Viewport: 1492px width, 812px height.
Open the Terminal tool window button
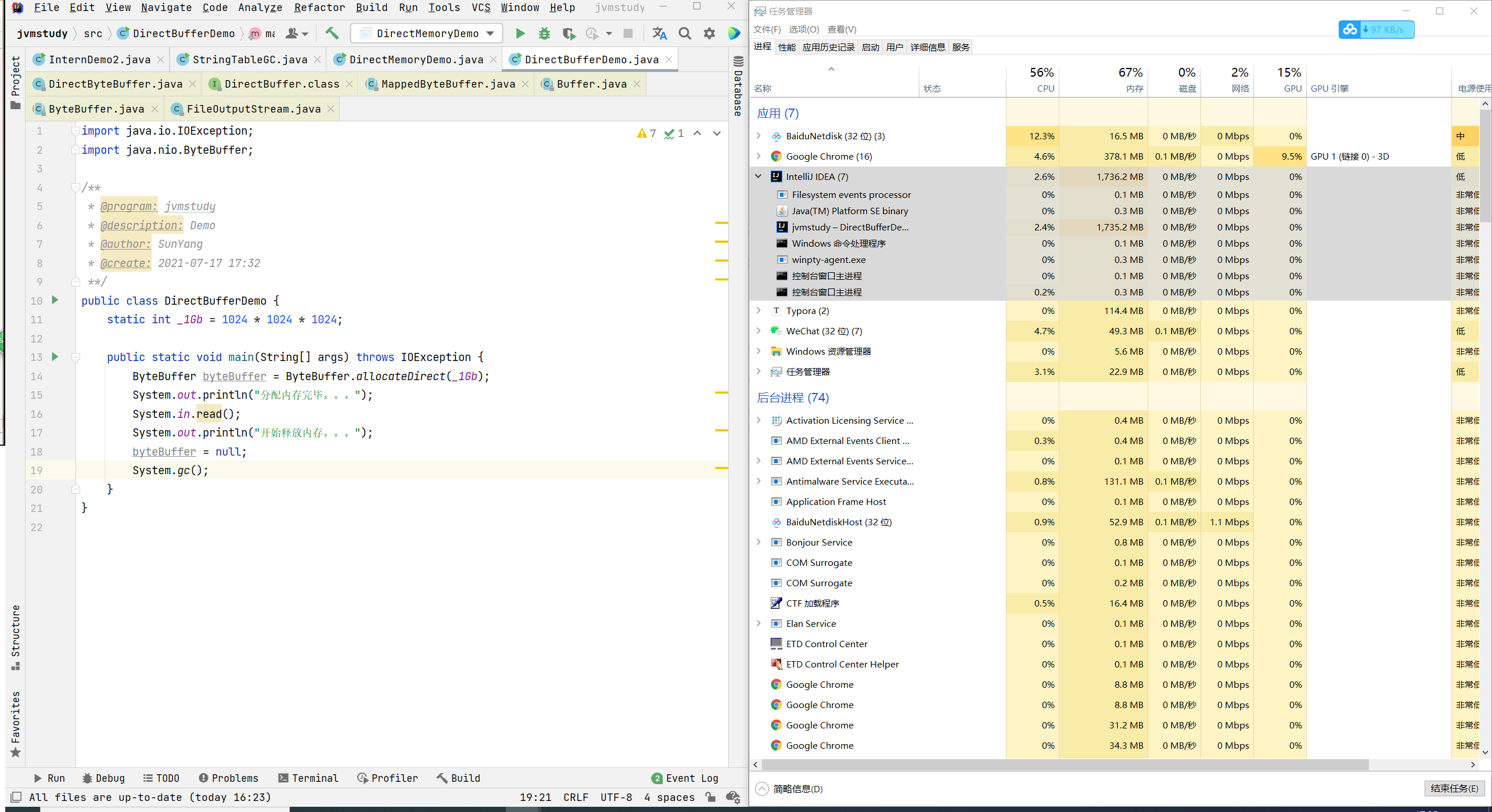[308, 778]
